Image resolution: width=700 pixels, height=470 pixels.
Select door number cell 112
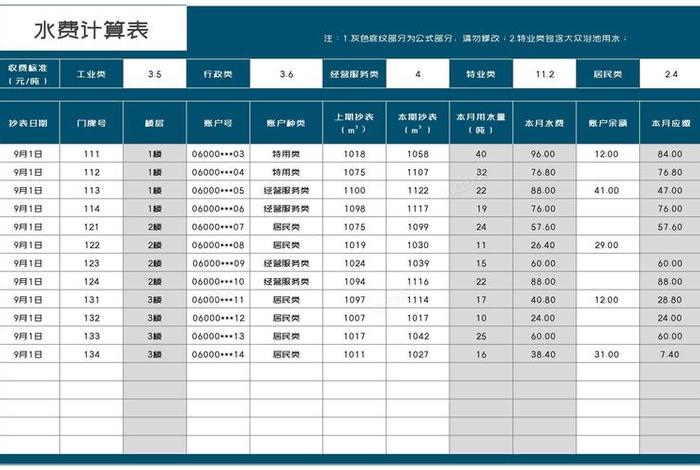pos(92,172)
